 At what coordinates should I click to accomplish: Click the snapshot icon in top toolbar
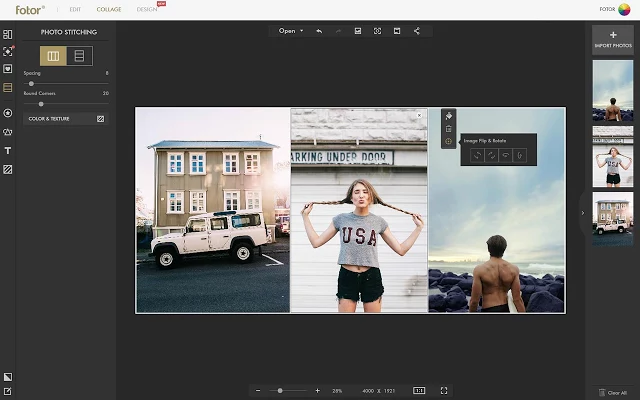point(378,31)
